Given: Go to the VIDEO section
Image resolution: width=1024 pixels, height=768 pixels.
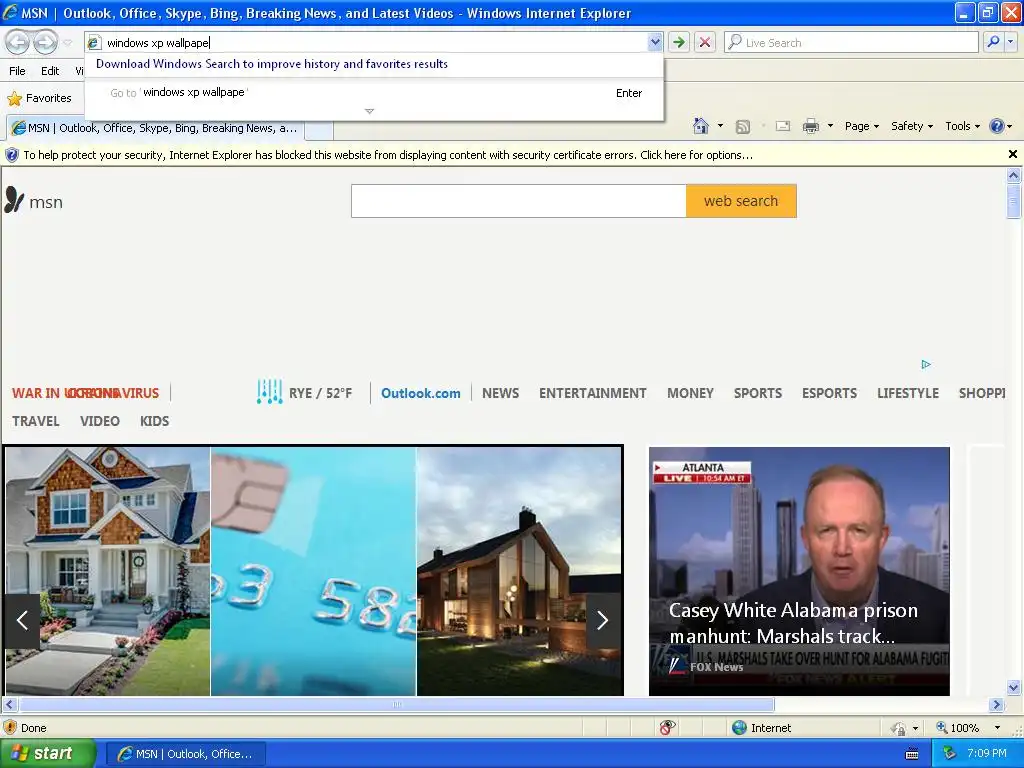Looking at the screenshot, I should [100, 421].
